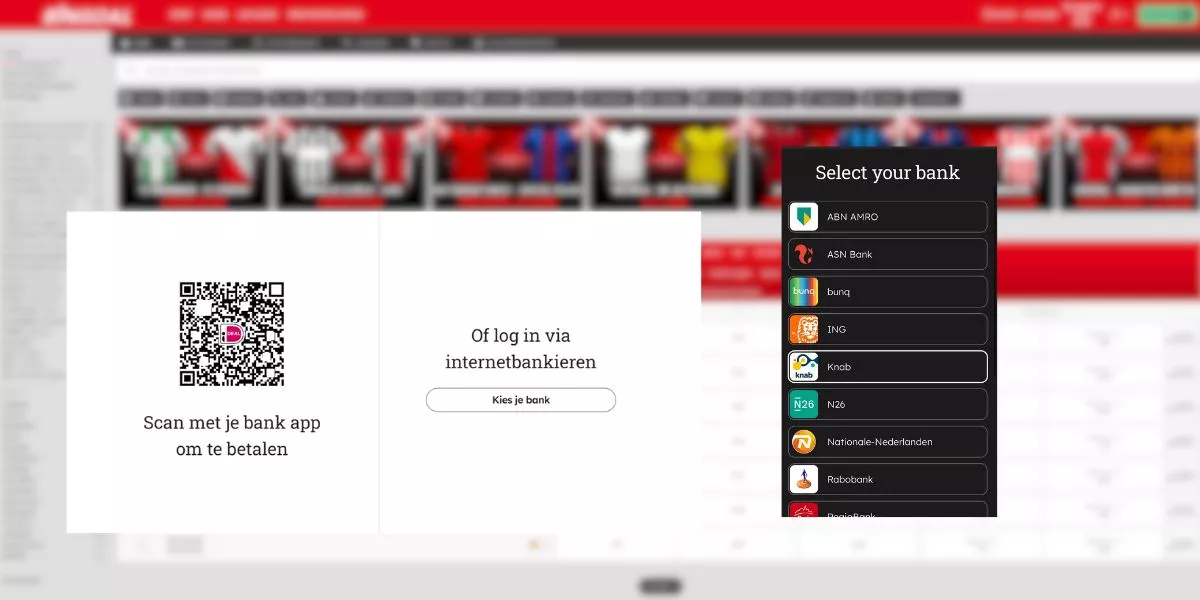The width and height of the screenshot is (1200, 600).
Task: Click the ING lion logo icon
Action: click(x=804, y=329)
